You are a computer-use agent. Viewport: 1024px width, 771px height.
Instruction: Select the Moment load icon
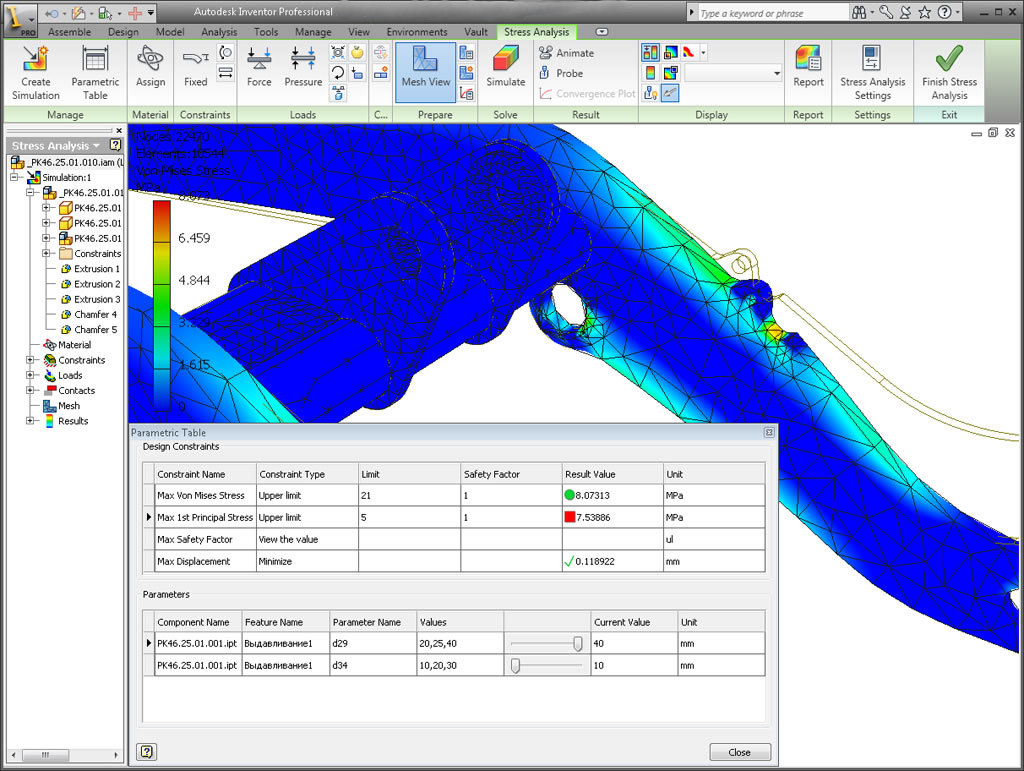click(x=338, y=73)
